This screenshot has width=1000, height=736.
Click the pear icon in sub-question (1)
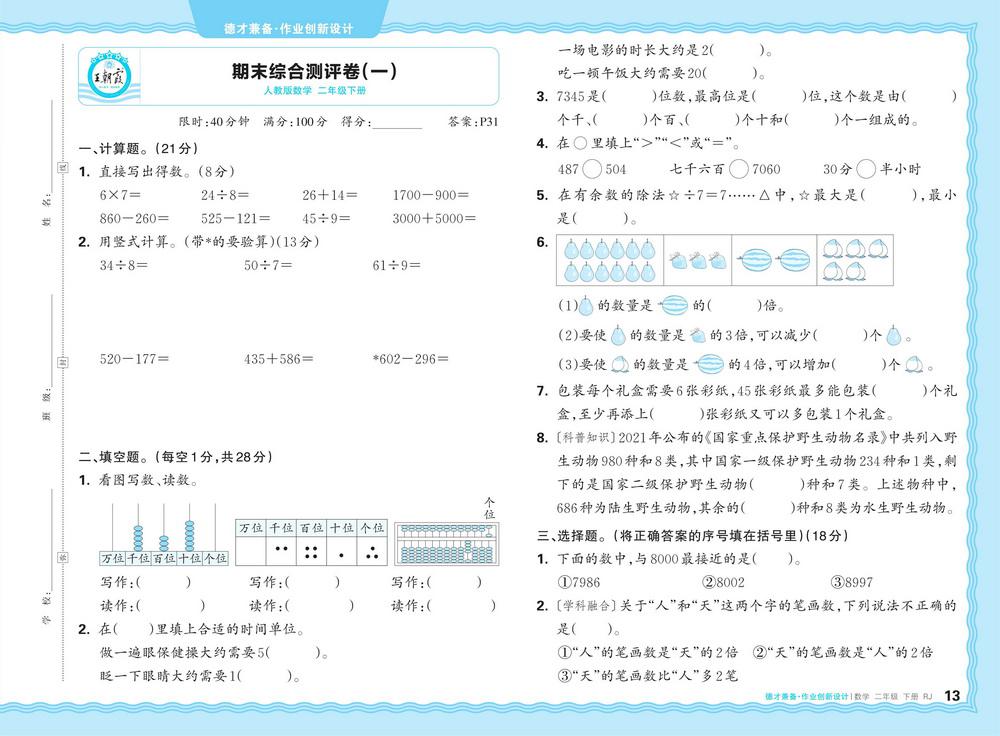click(585, 306)
